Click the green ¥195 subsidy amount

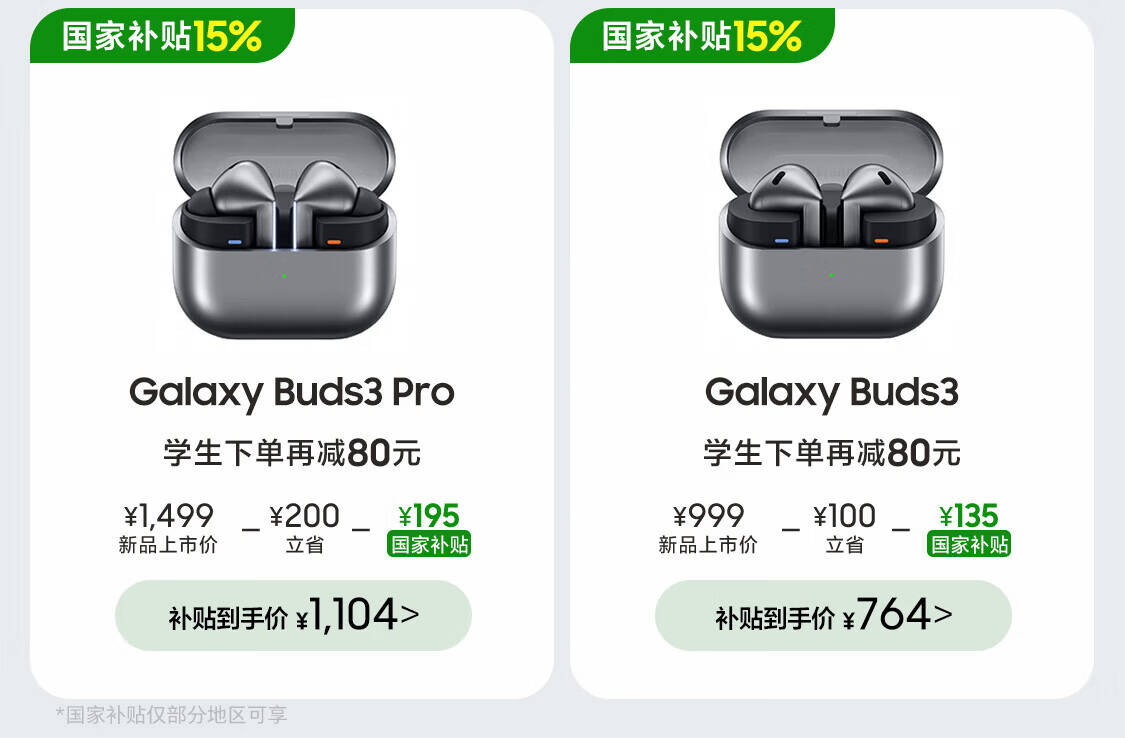(x=429, y=516)
